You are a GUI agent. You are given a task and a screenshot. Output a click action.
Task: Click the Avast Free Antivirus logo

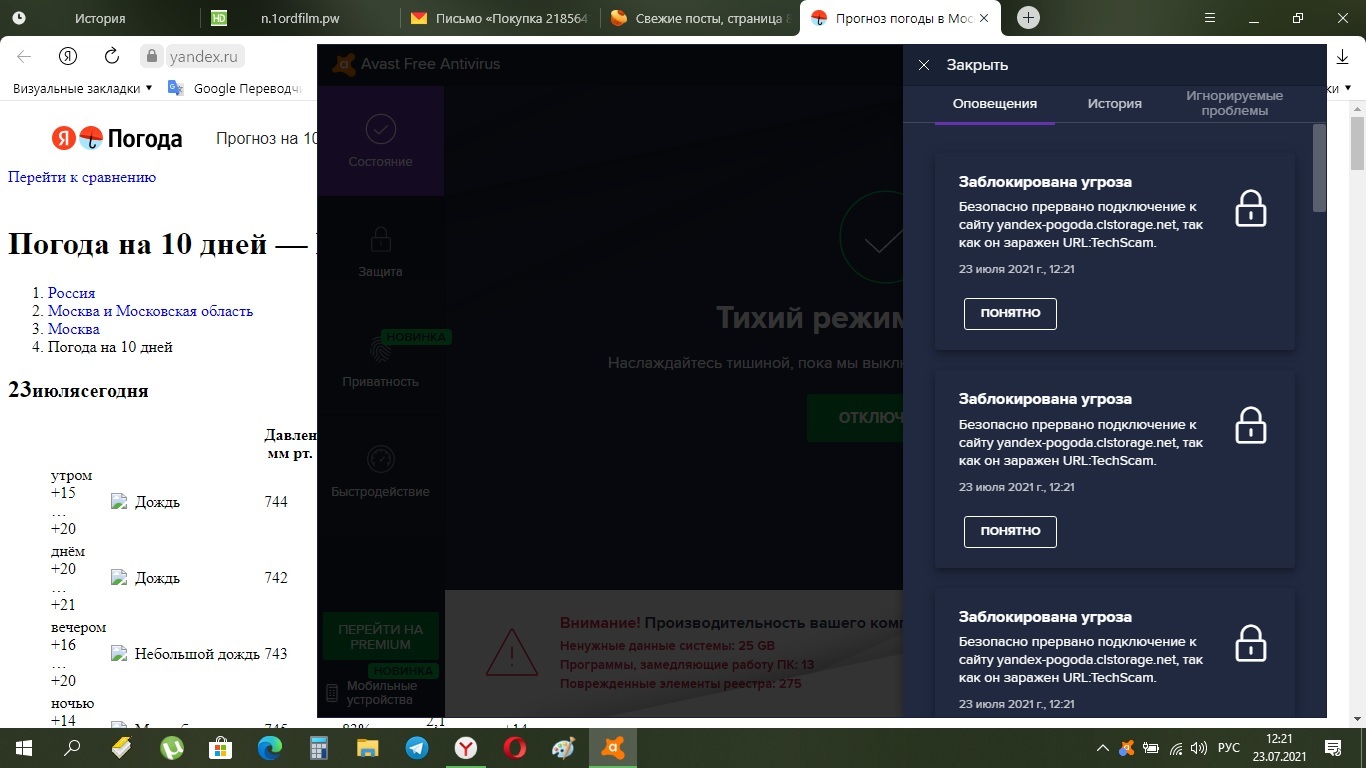tap(343, 64)
